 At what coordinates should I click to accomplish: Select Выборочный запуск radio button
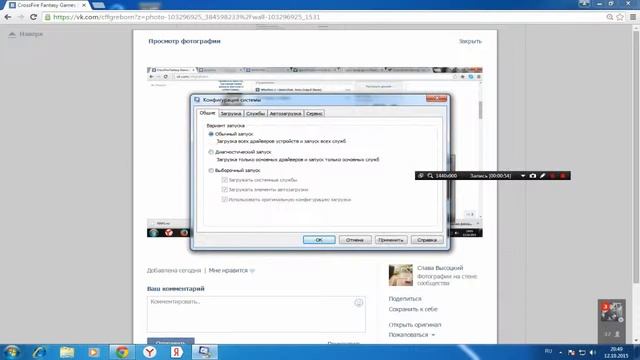(211, 170)
